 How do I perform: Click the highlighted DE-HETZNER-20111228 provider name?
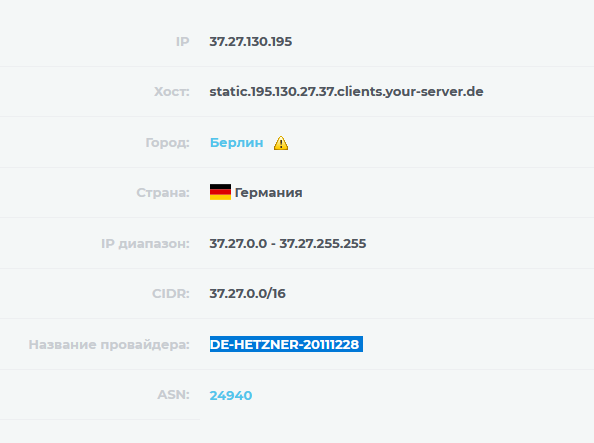(x=286, y=344)
